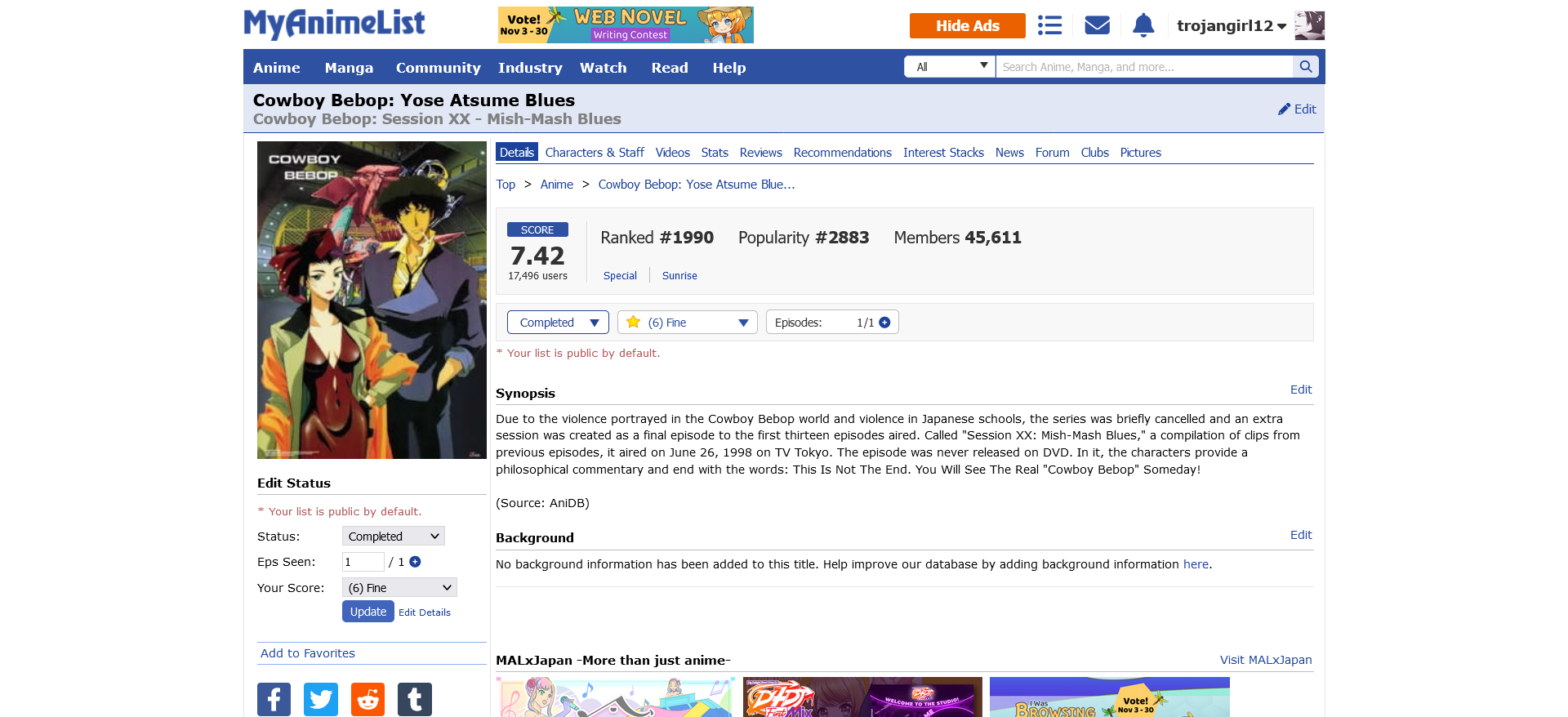Screen dimensions: 1568x717
Task: Click the Cowboy Bebop cover image
Action: [372, 300]
